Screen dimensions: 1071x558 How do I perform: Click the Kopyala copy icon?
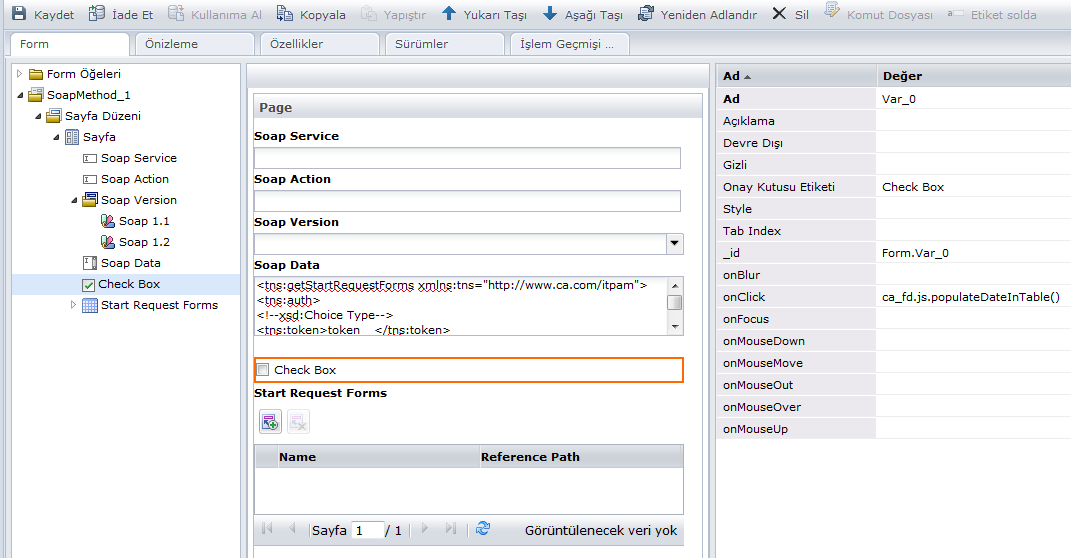pos(284,14)
